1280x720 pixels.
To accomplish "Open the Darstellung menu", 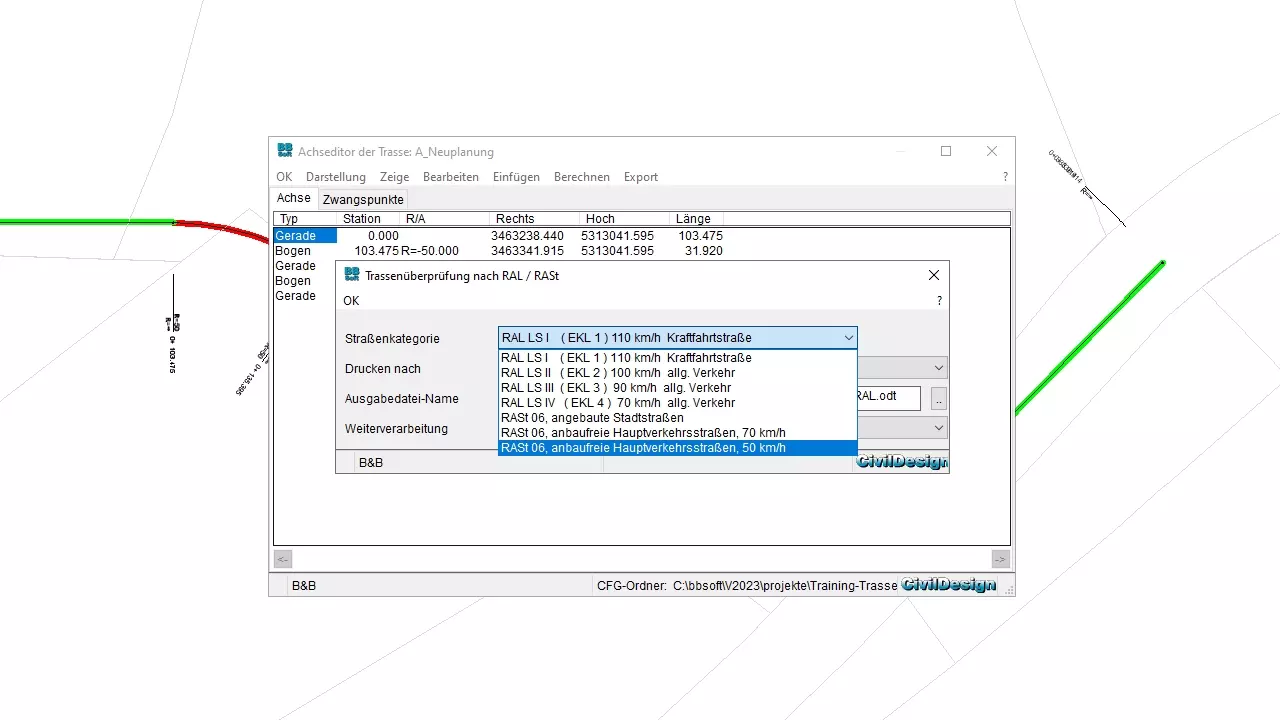I will point(336,177).
